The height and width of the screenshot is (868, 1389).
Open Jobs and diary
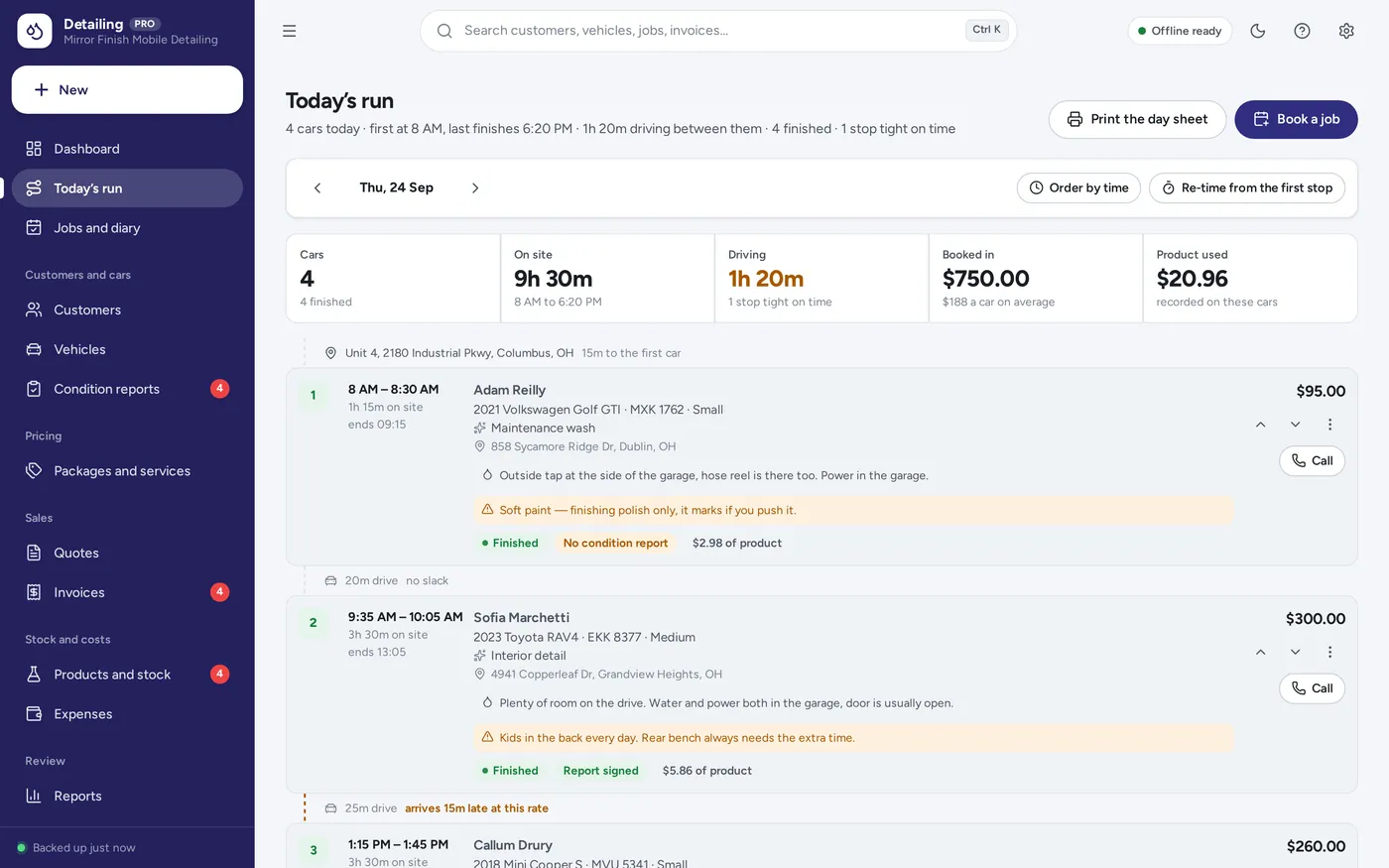pyautogui.click(x=127, y=228)
